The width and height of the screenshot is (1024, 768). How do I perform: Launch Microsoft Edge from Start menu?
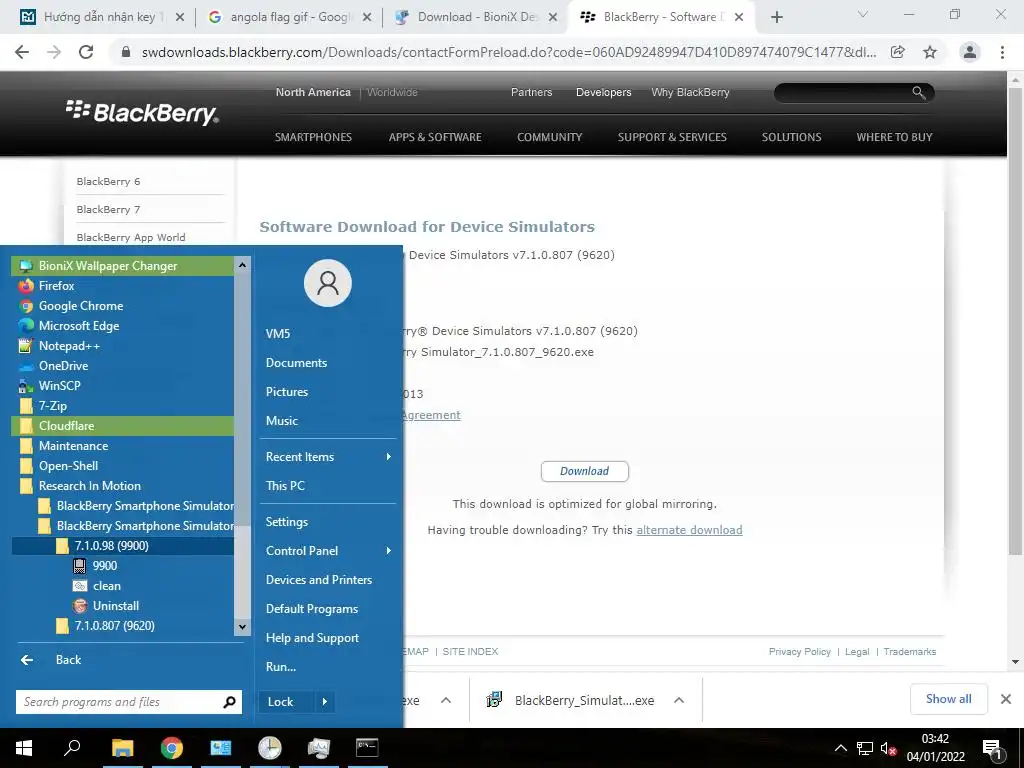pos(123,326)
